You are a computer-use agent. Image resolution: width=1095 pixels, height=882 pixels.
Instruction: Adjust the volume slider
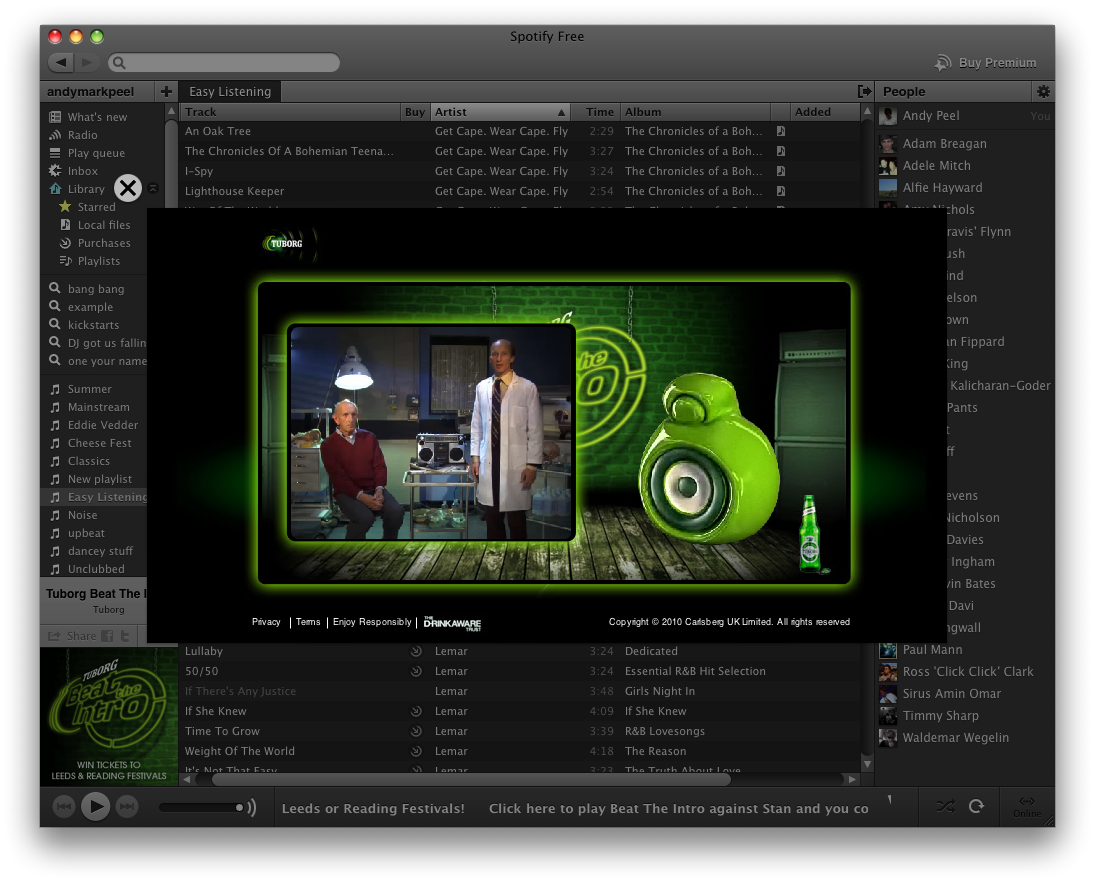click(201, 807)
